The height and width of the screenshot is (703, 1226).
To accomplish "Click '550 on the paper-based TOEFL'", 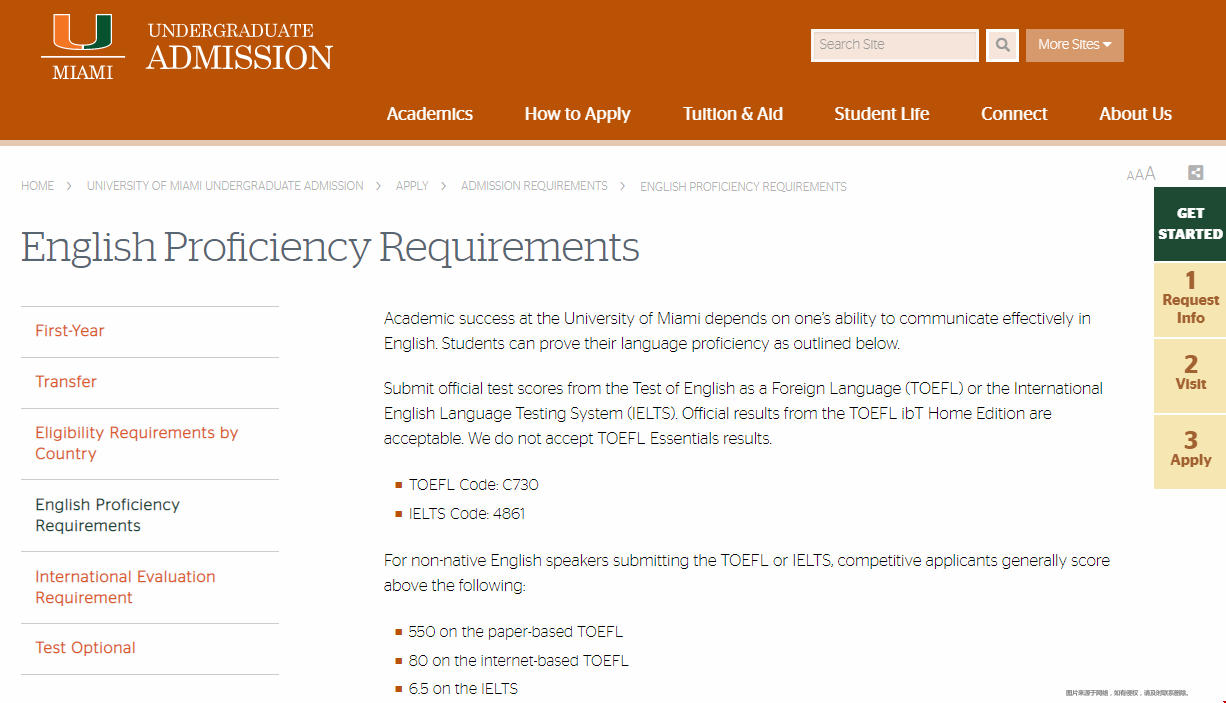I will click(516, 632).
